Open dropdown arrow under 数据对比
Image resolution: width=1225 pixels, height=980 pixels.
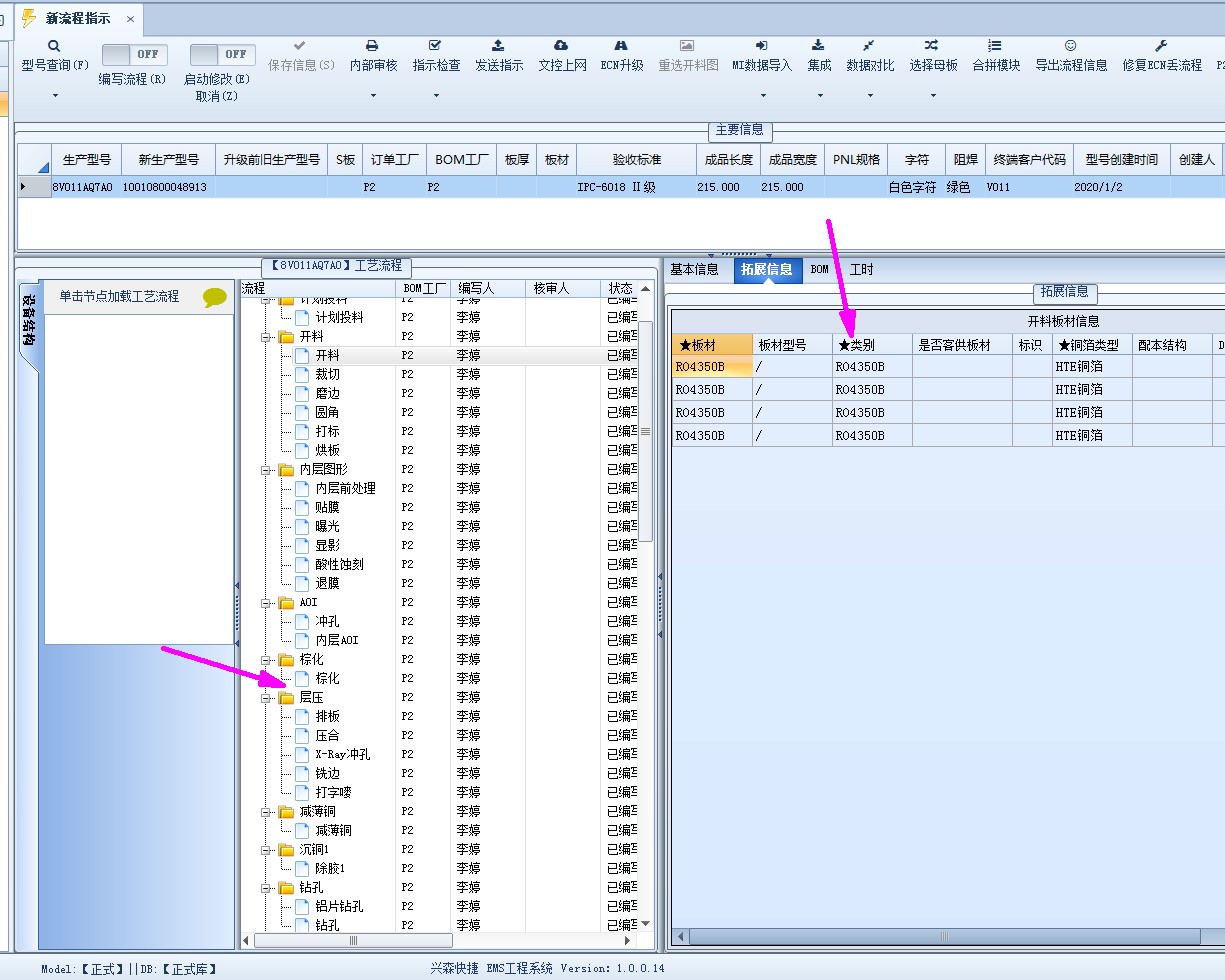coord(870,96)
